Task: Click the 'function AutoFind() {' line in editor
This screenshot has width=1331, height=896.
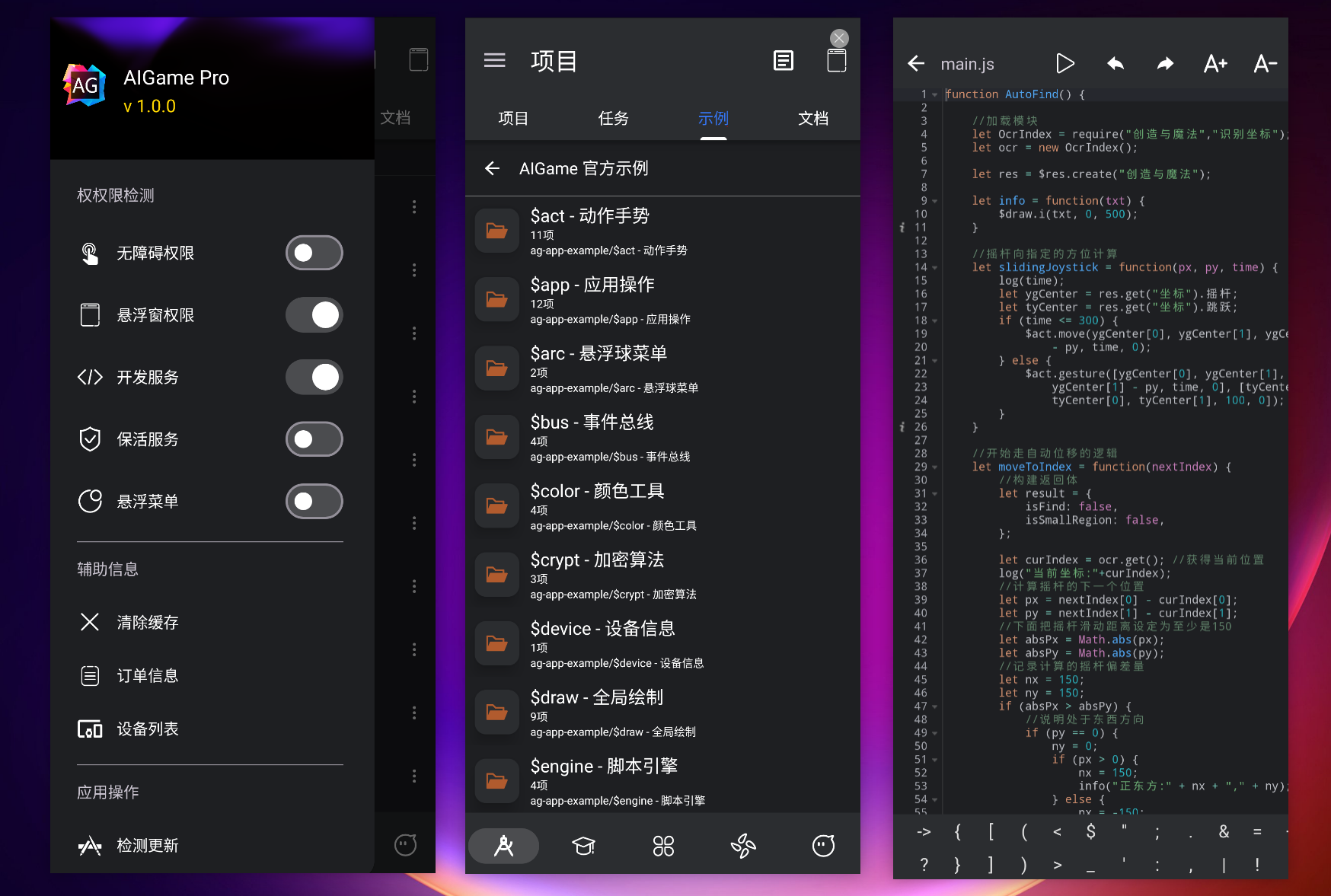Action: click(x=1015, y=94)
